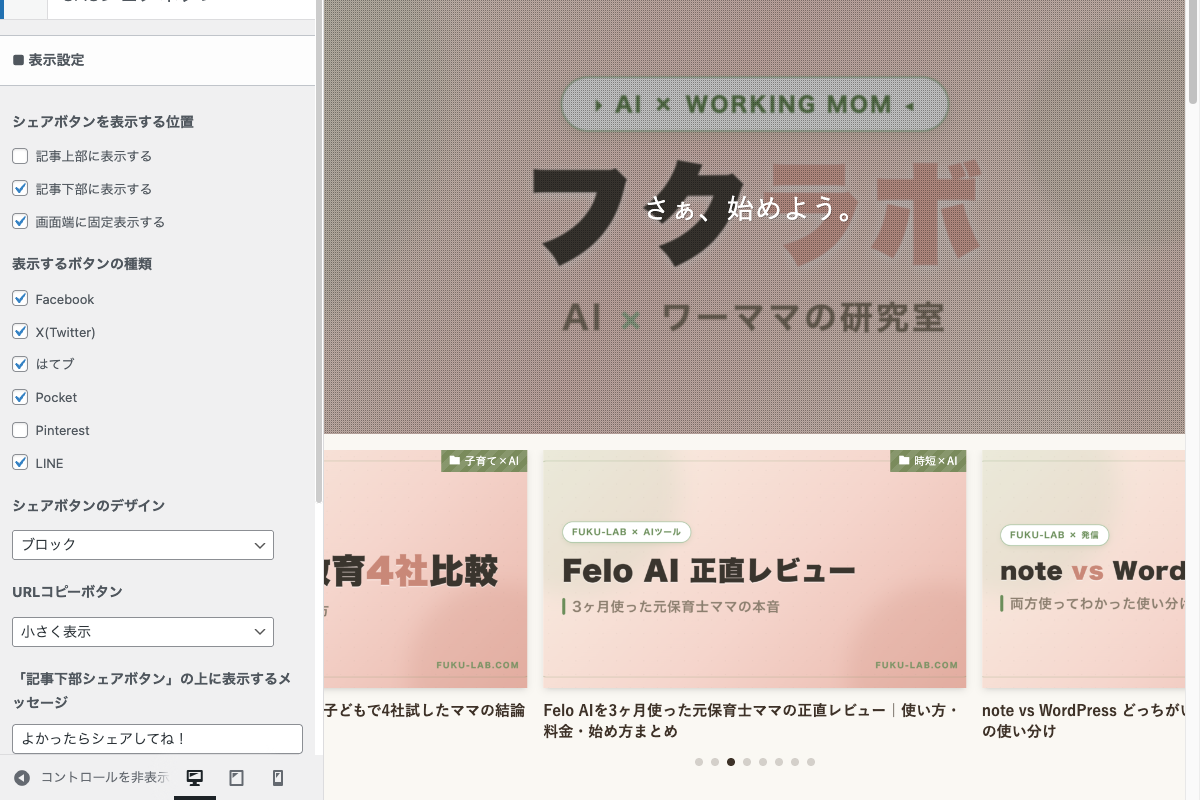Disable the Pocket checkbox
Screen dimensions: 1200x800
coord(20,397)
